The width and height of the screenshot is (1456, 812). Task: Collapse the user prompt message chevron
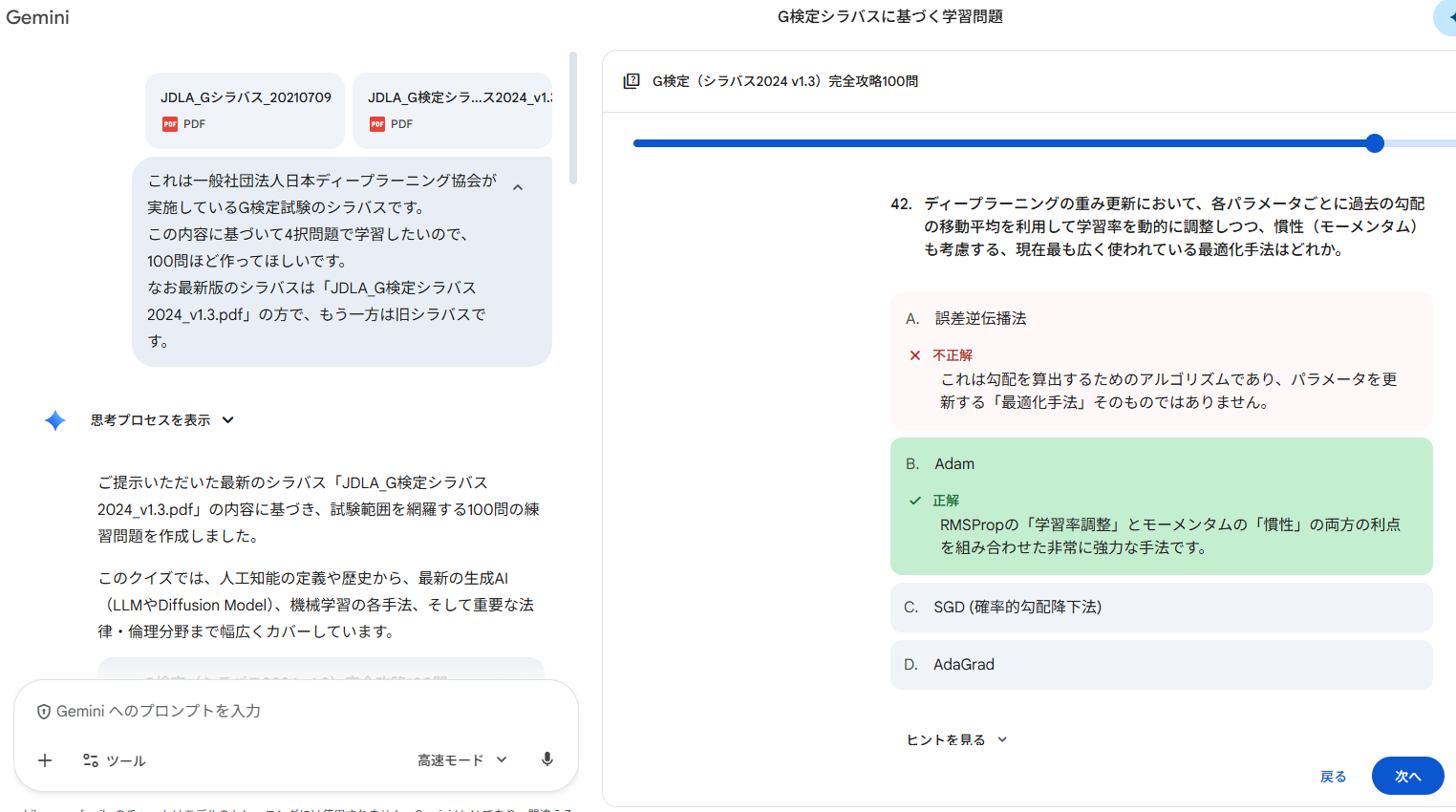tap(518, 188)
